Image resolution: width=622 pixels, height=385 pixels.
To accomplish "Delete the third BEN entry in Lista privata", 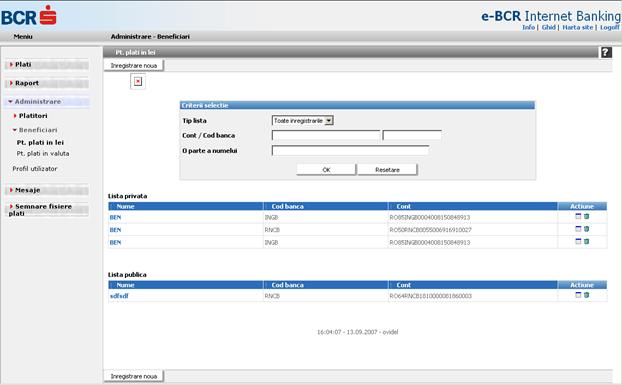I will point(586,241).
